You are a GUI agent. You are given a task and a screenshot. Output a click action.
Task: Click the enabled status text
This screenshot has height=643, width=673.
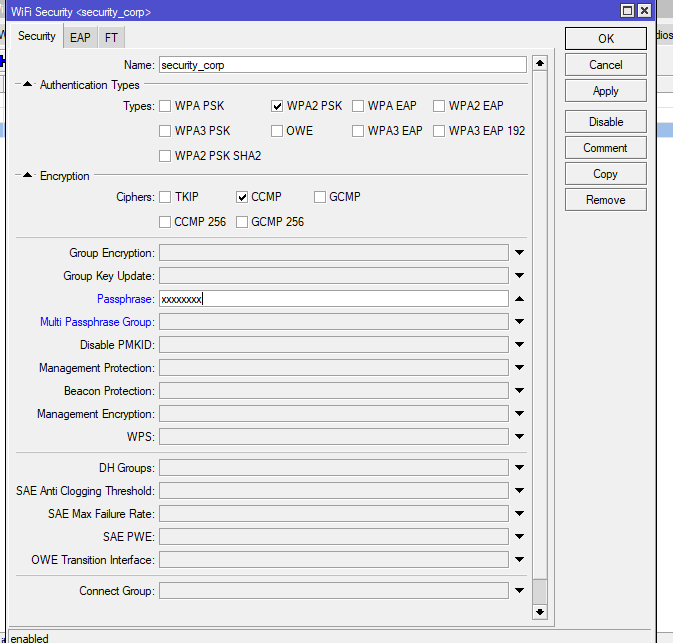click(x=29, y=638)
